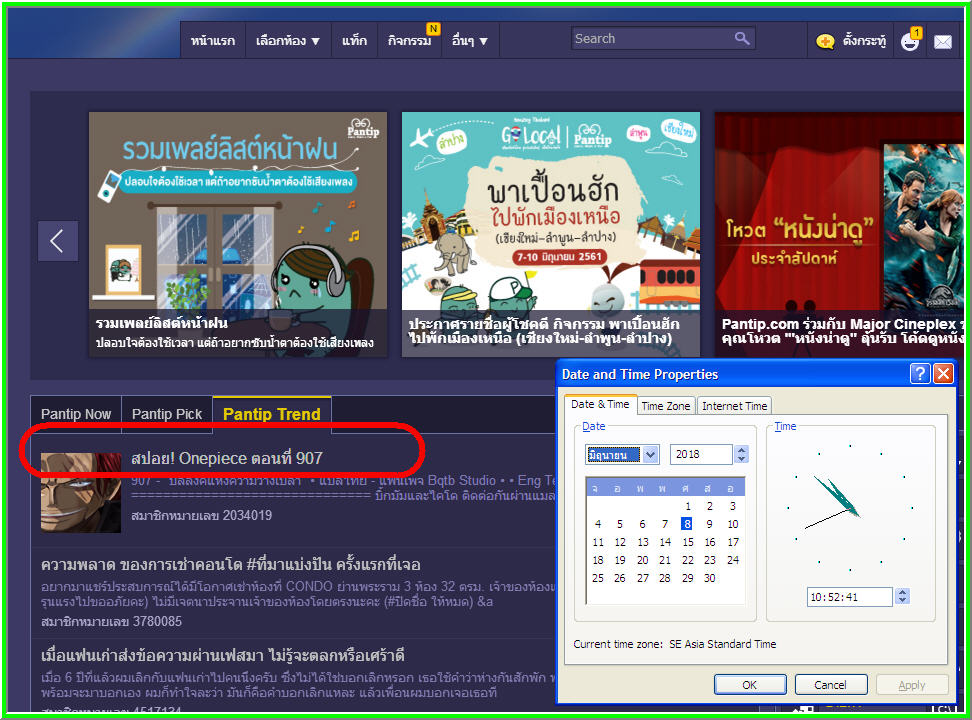Open the Major Cineplex movie vote banner

839,234
